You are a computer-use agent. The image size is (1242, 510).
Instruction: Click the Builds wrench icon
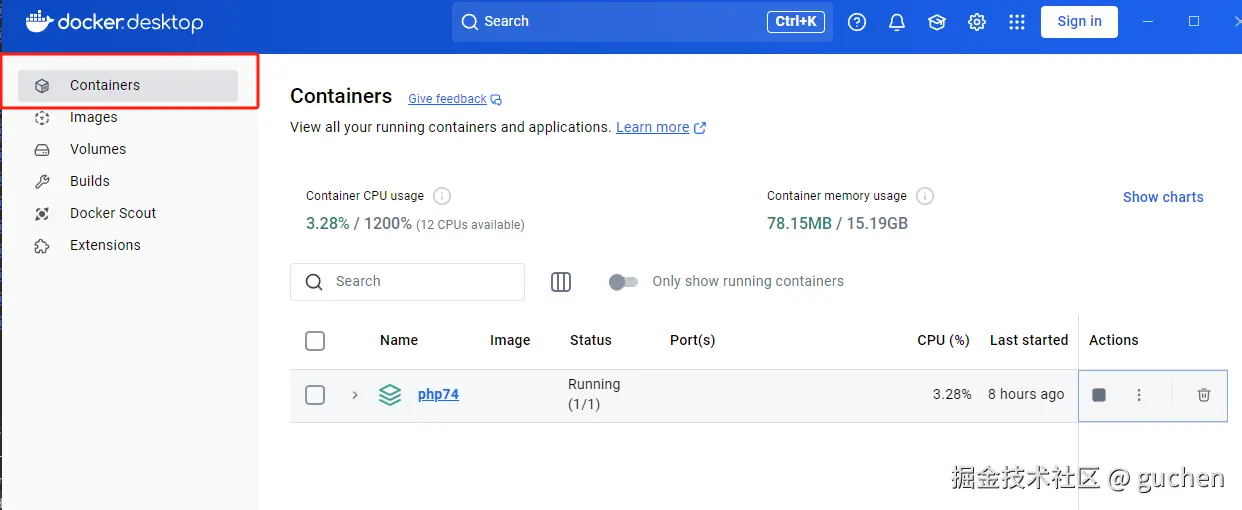point(42,182)
